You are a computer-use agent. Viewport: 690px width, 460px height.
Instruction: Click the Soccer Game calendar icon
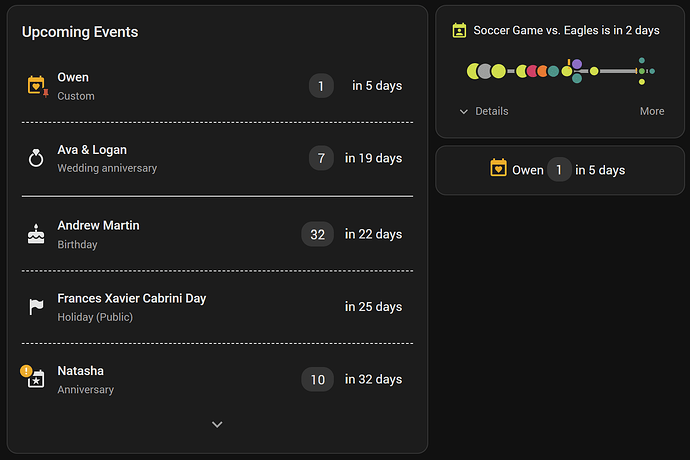coord(459,30)
